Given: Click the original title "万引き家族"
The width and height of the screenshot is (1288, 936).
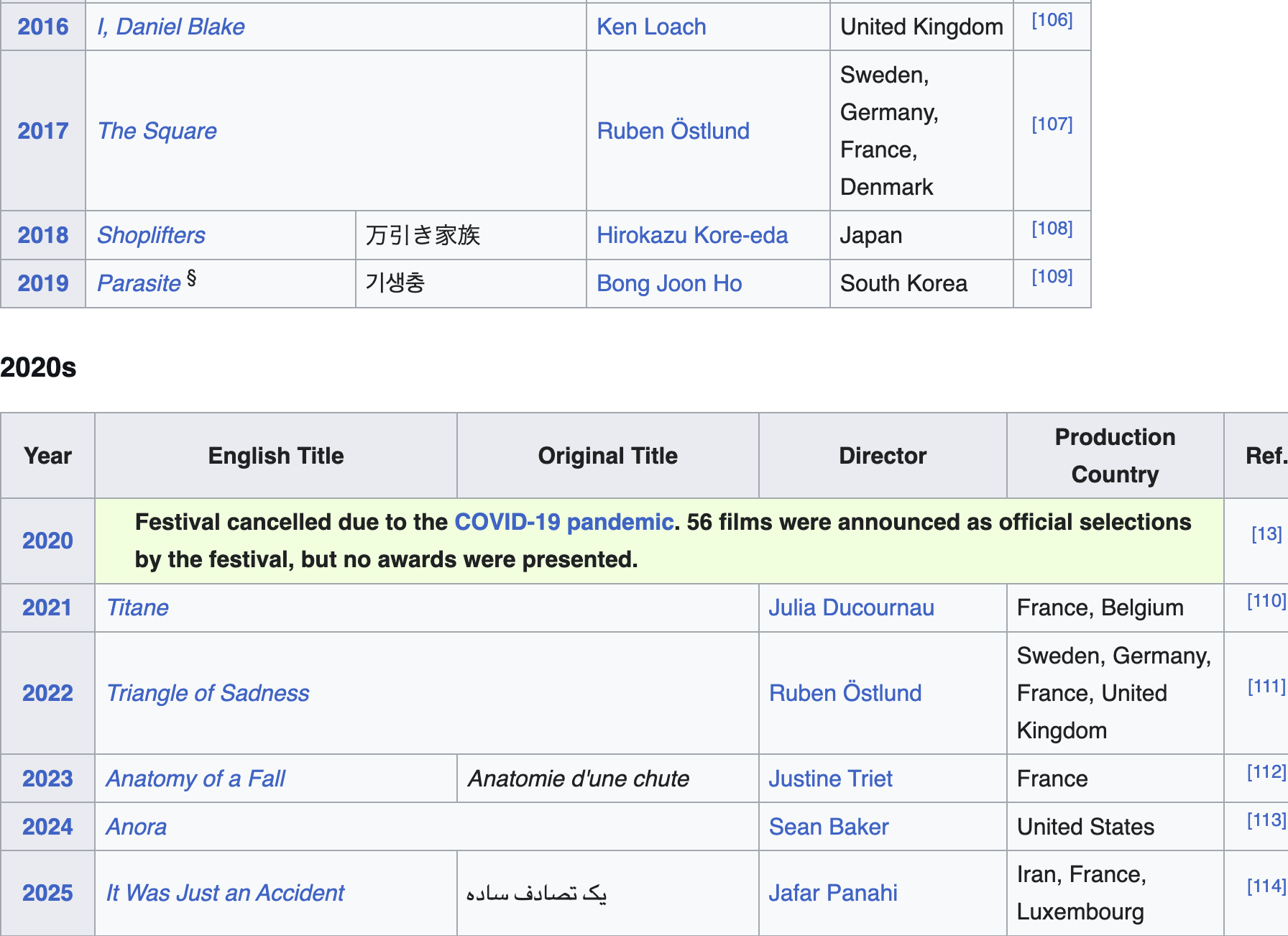Looking at the screenshot, I should pos(423,235).
